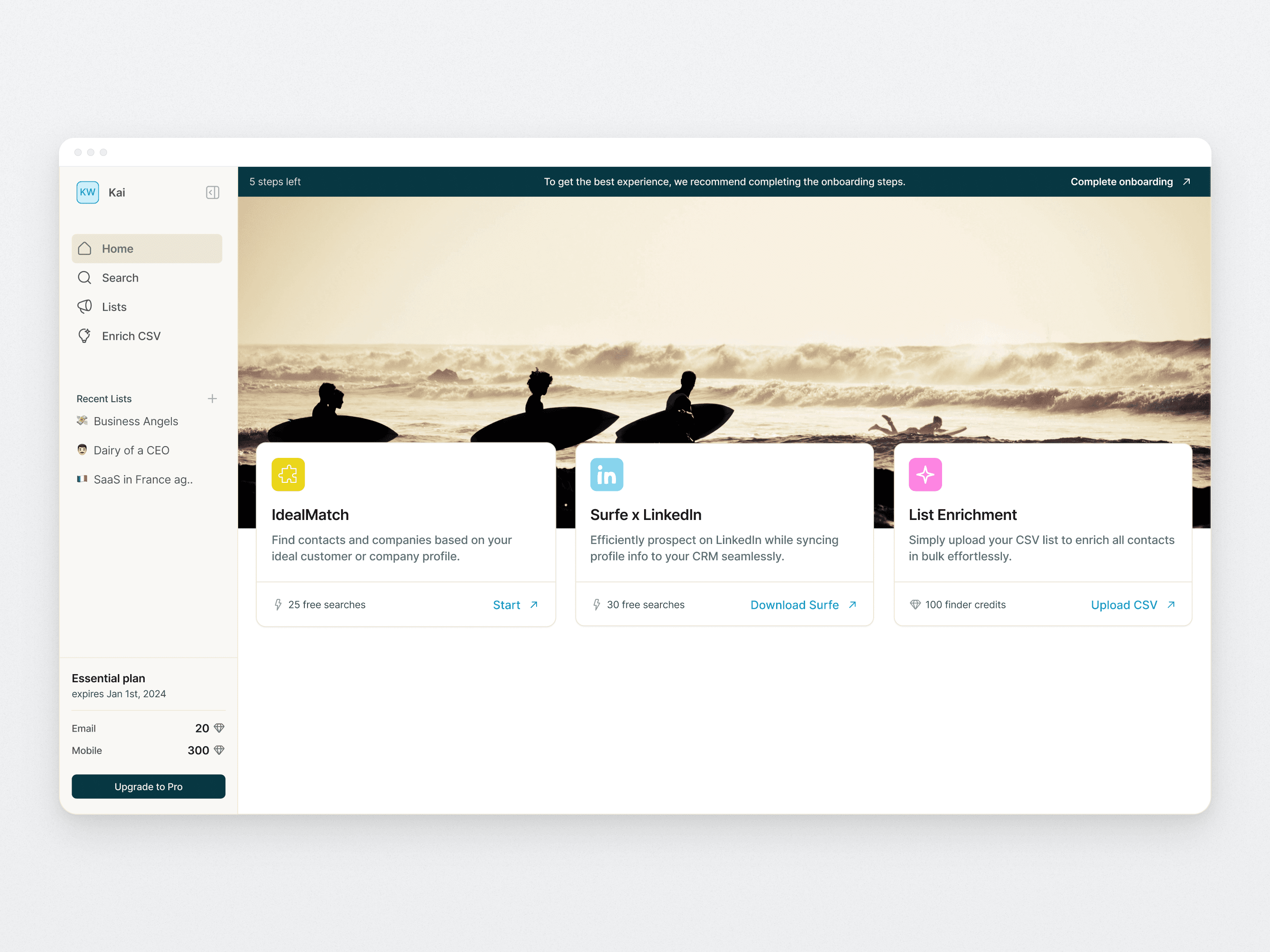Image resolution: width=1270 pixels, height=952 pixels.
Task: Start IdealMatch search
Action: (515, 605)
